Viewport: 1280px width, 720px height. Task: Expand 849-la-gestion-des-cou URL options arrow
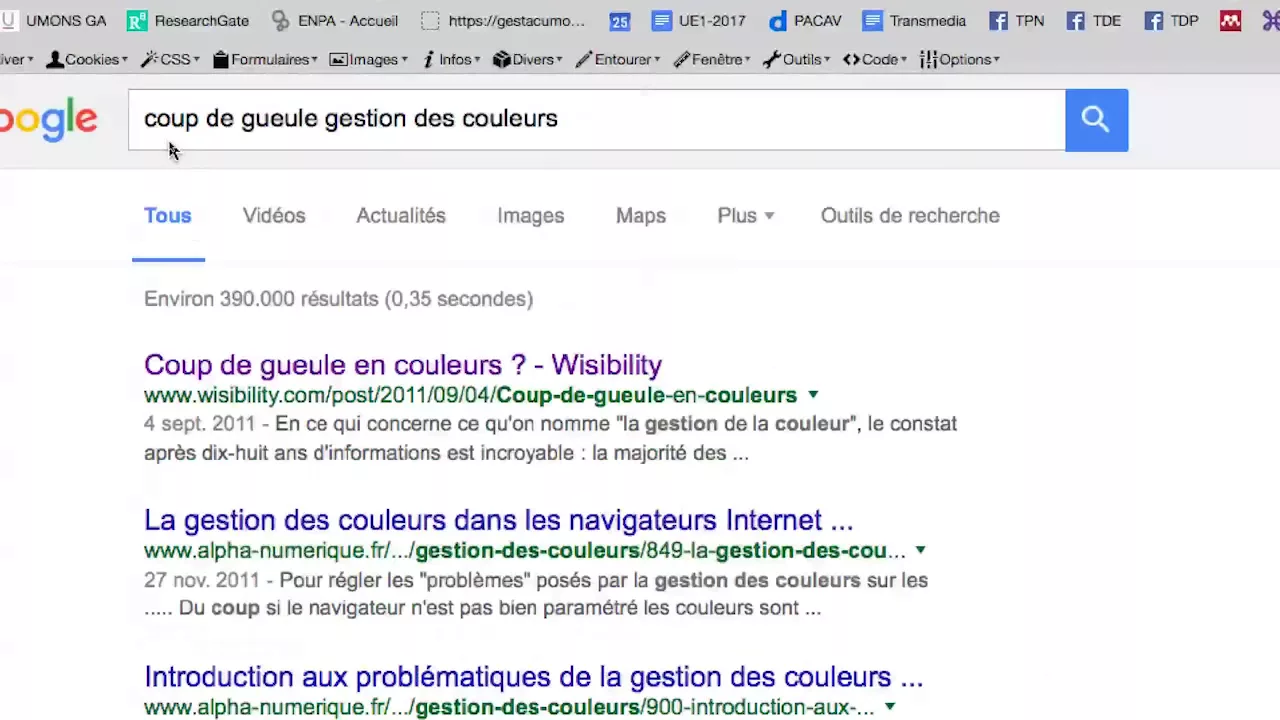pyautogui.click(x=920, y=550)
